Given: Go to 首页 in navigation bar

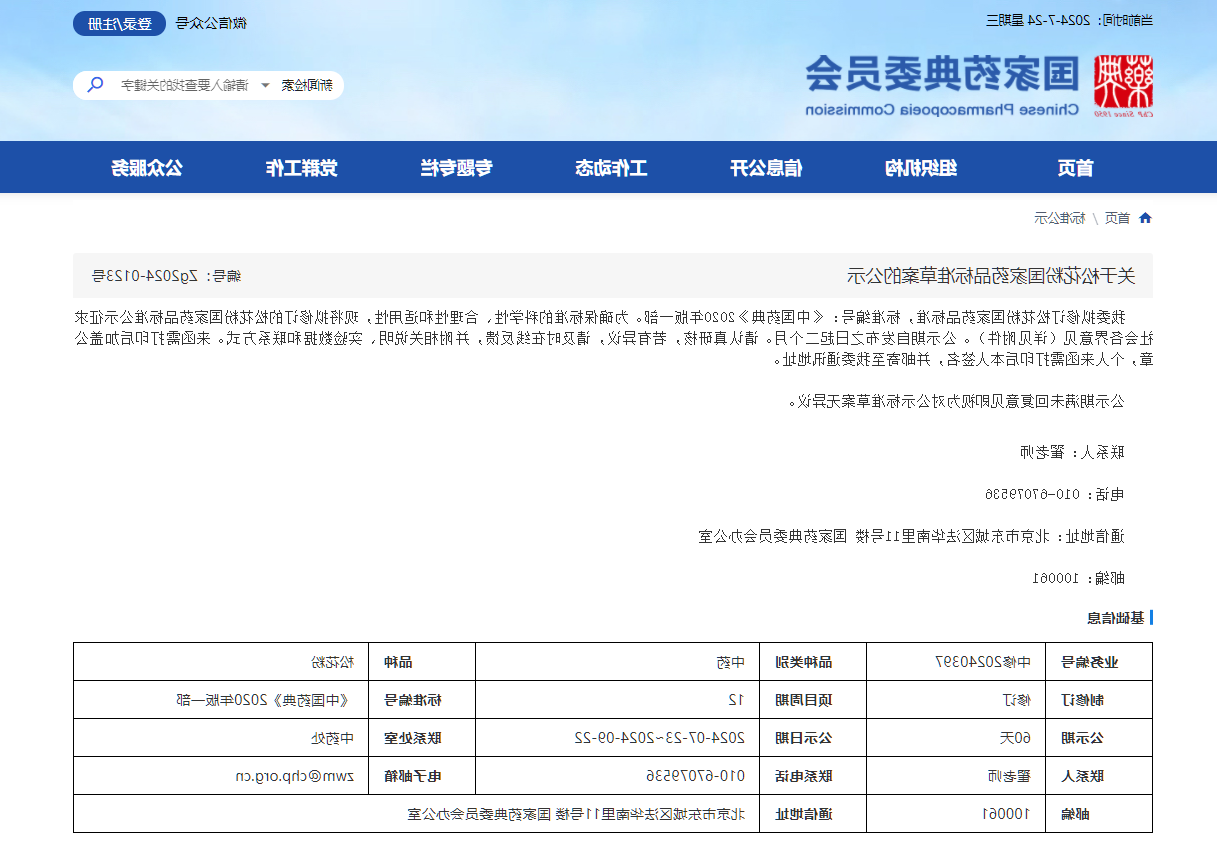Looking at the screenshot, I should coord(1075,167).
